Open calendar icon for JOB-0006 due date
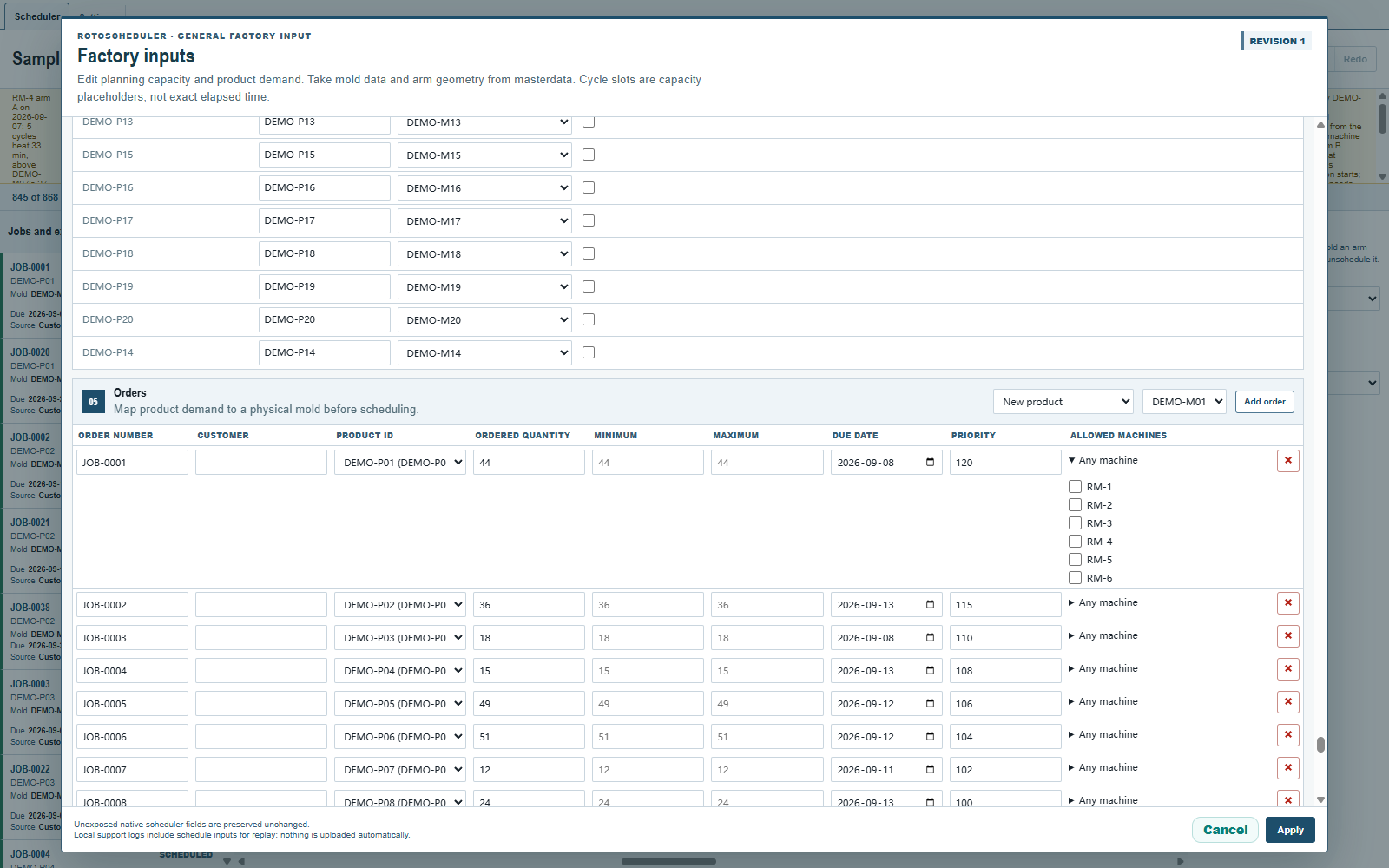 point(930,737)
